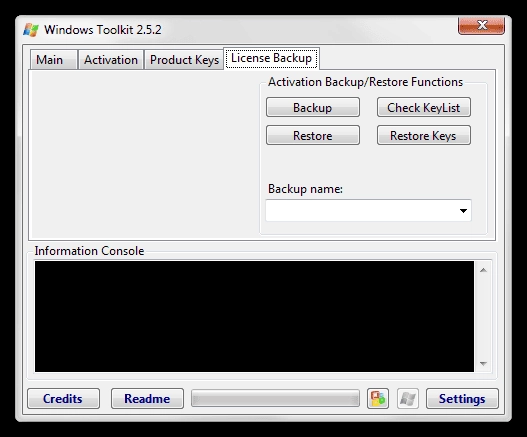Viewport: 527px width, 437px height.
Task: Open the Readme
Action: click(x=147, y=399)
